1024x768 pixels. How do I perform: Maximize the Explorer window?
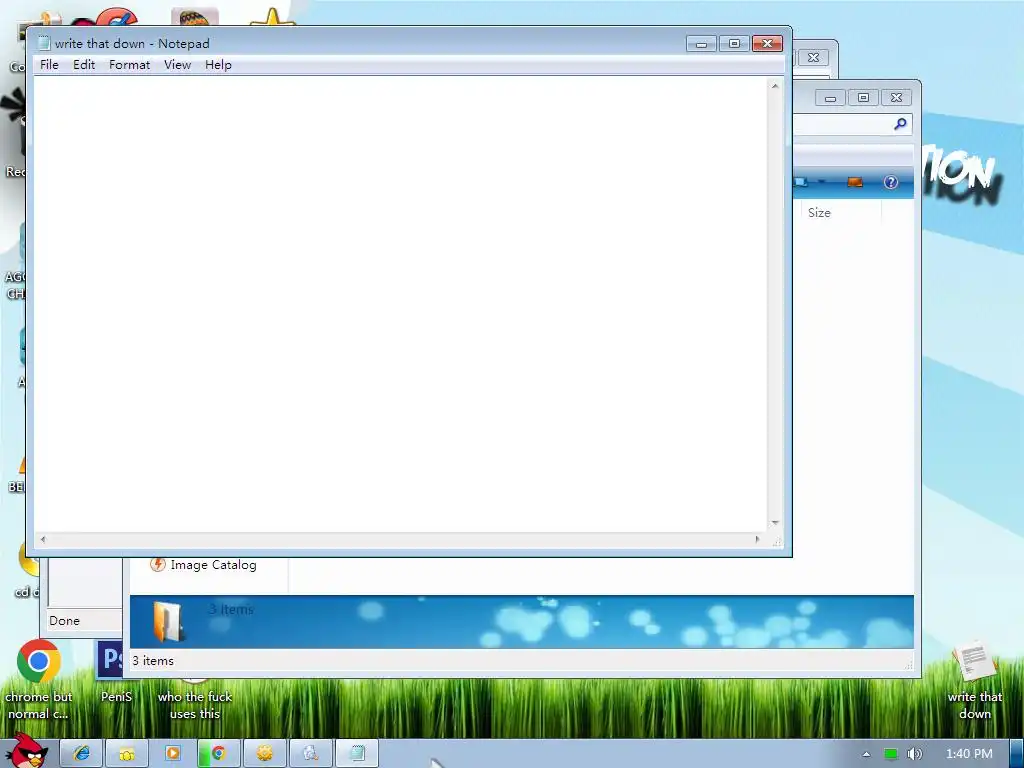[863, 98]
